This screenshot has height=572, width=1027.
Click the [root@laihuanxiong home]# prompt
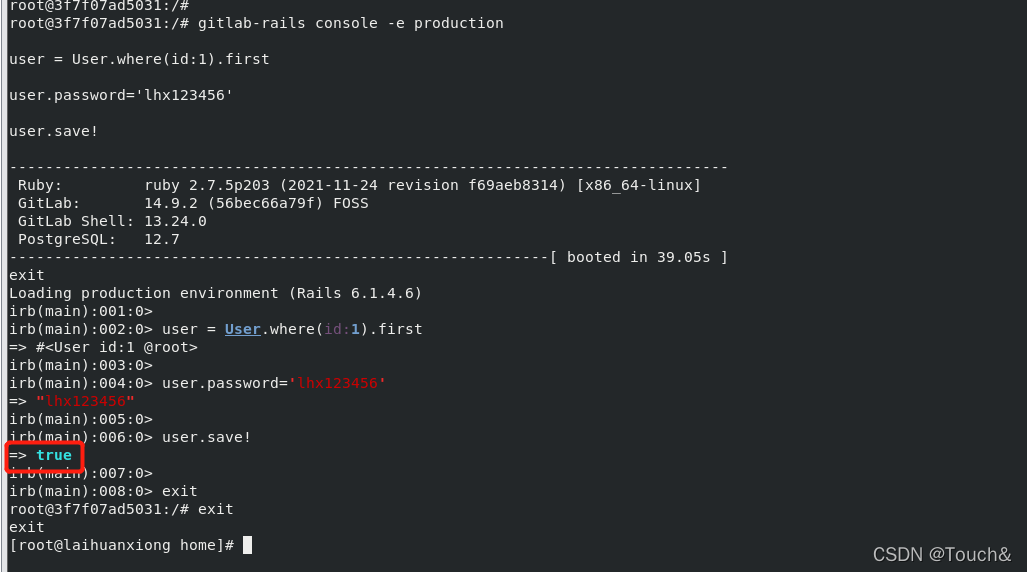pos(121,545)
